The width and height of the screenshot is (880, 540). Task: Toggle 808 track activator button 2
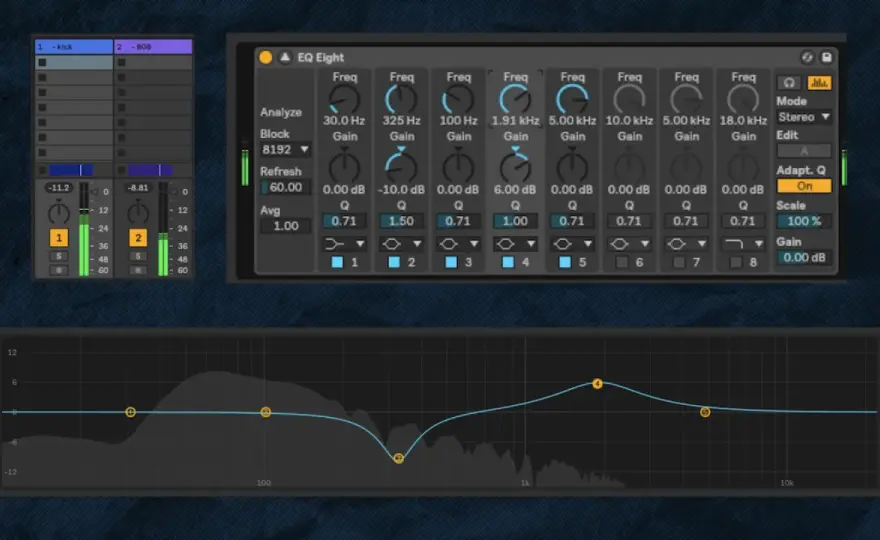coord(138,238)
